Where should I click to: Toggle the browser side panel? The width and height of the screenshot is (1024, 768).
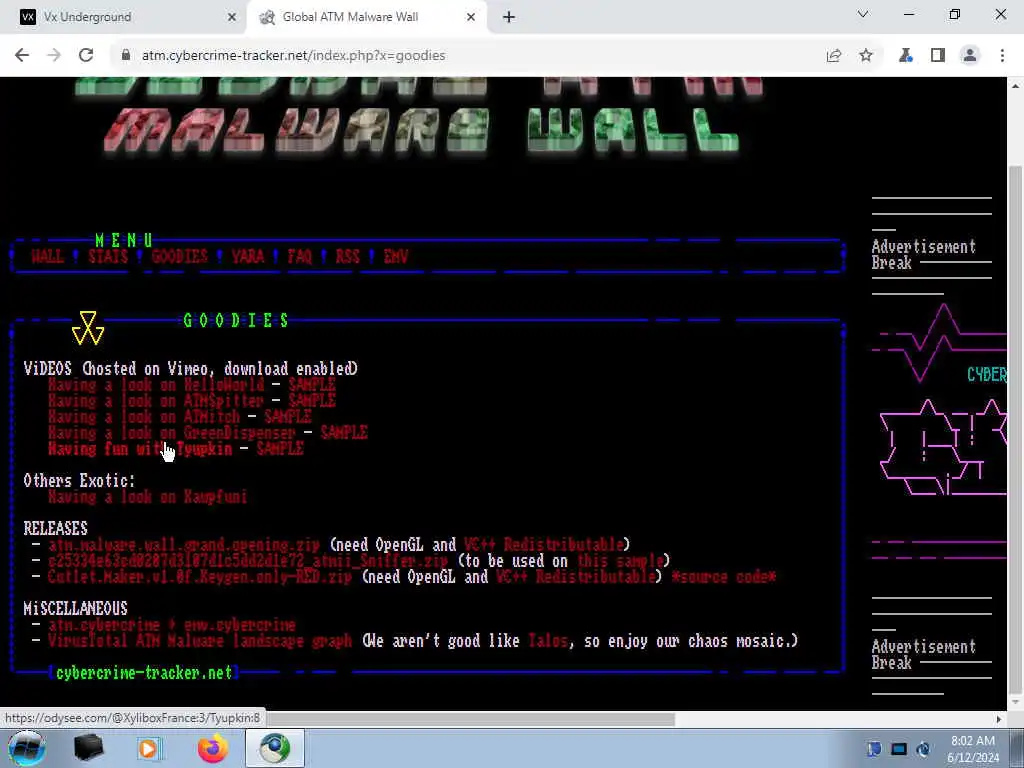[938, 56]
